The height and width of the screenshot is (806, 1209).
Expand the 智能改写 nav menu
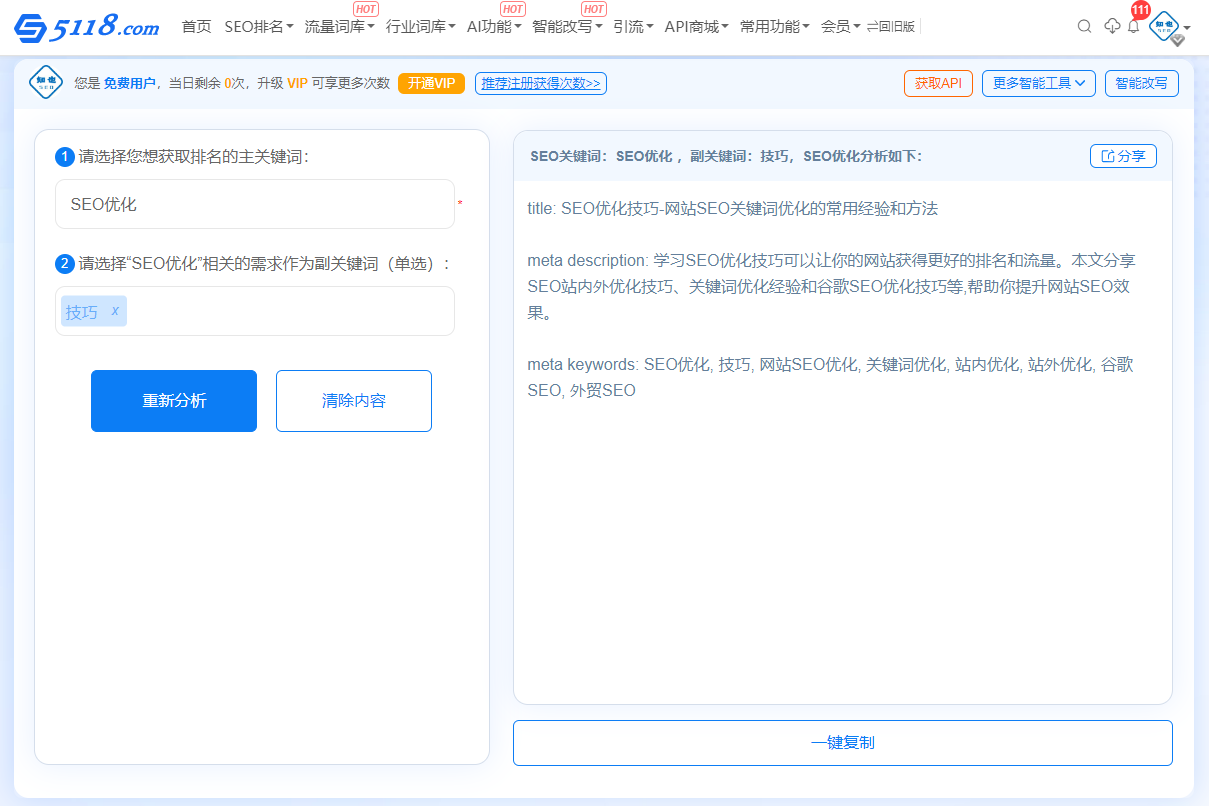pyautogui.click(x=567, y=27)
